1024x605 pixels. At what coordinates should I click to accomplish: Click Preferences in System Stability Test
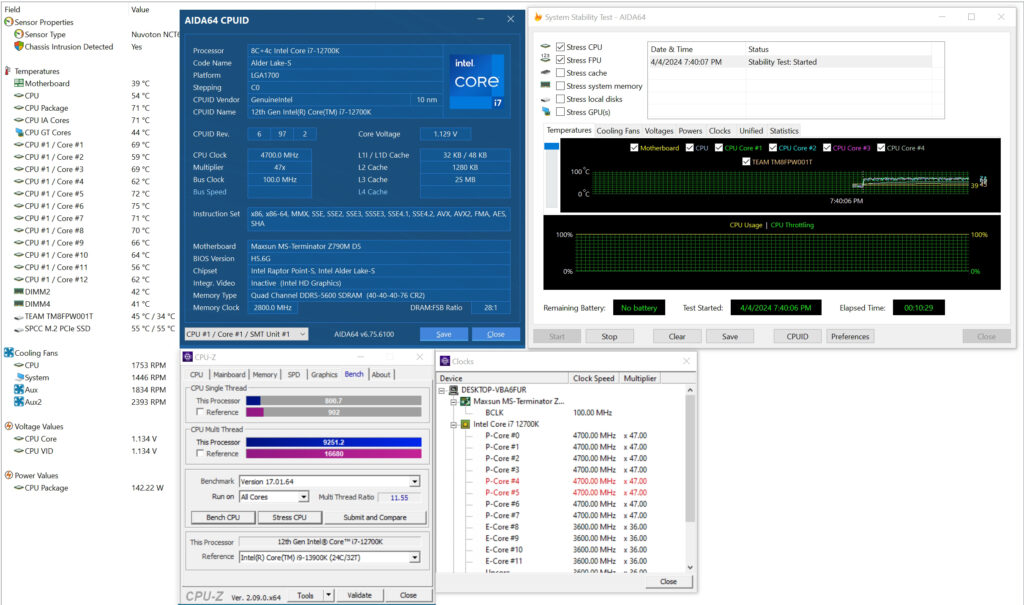click(x=850, y=336)
